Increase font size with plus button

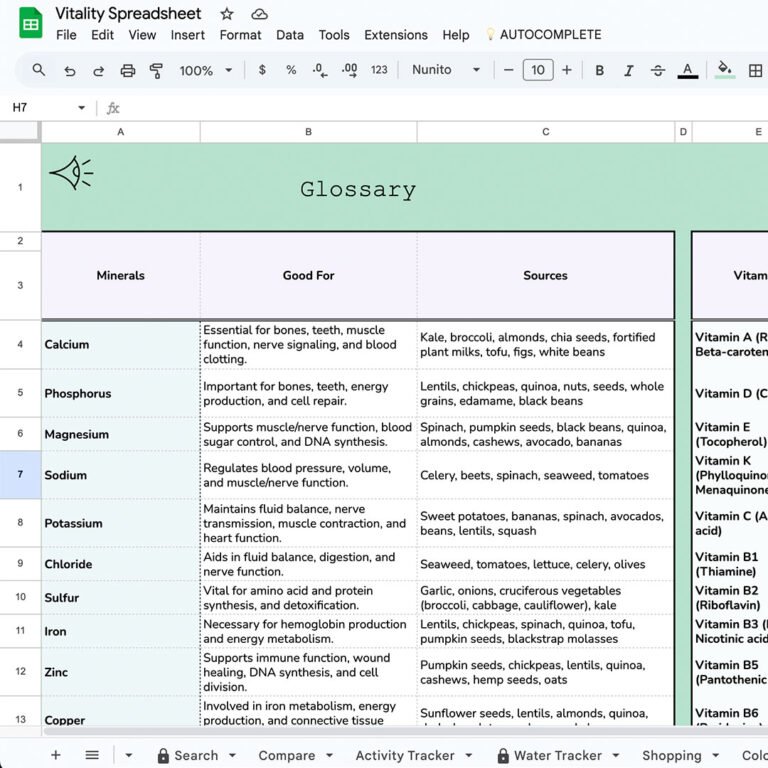(x=567, y=70)
